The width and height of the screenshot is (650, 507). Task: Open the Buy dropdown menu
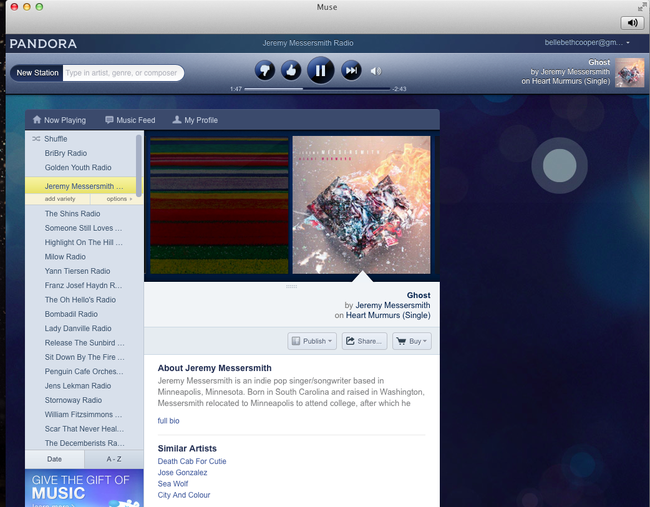(x=412, y=341)
